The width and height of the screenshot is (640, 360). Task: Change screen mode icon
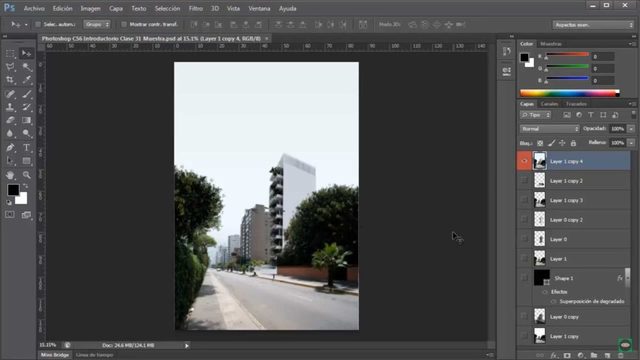(26, 215)
